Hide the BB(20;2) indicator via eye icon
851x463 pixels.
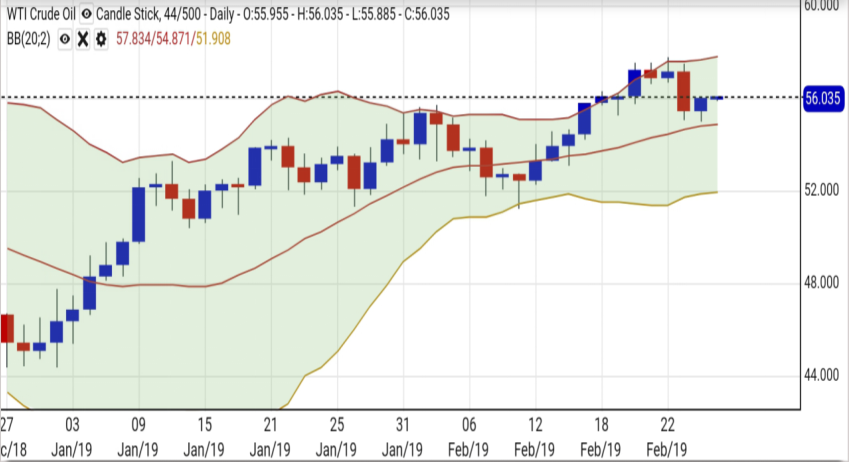coord(64,39)
